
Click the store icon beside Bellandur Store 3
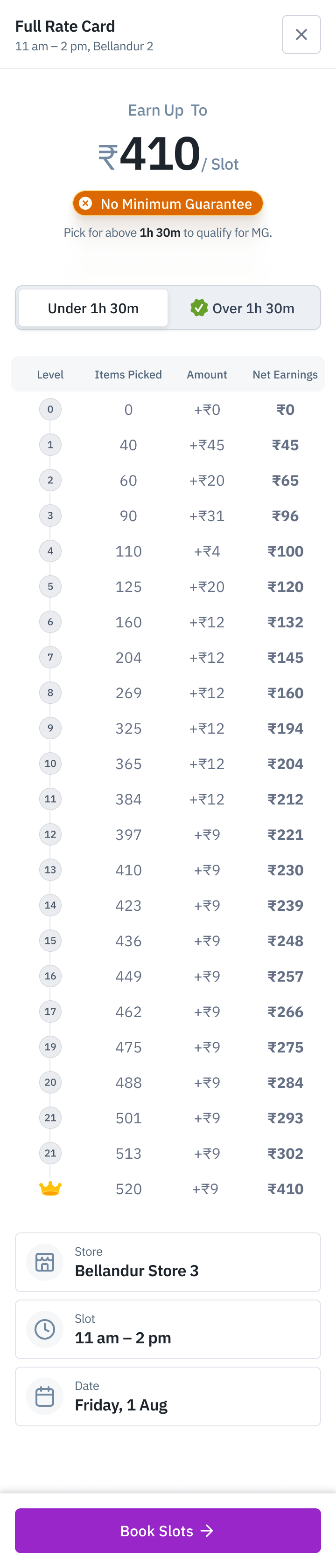click(x=44, y=1262)
